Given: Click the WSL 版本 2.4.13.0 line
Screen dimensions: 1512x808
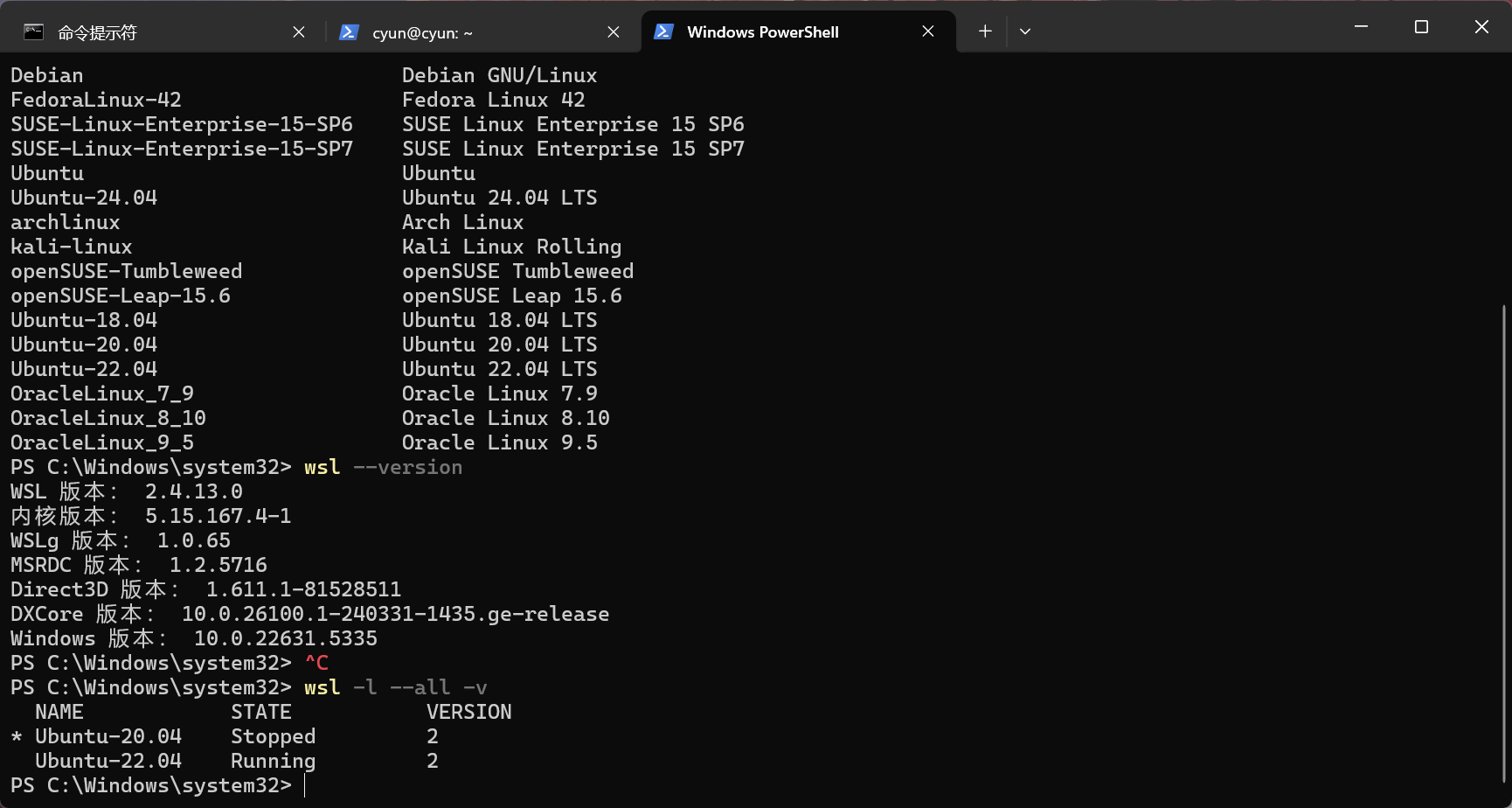Looking at the screenshot, I should coord(127,491).
